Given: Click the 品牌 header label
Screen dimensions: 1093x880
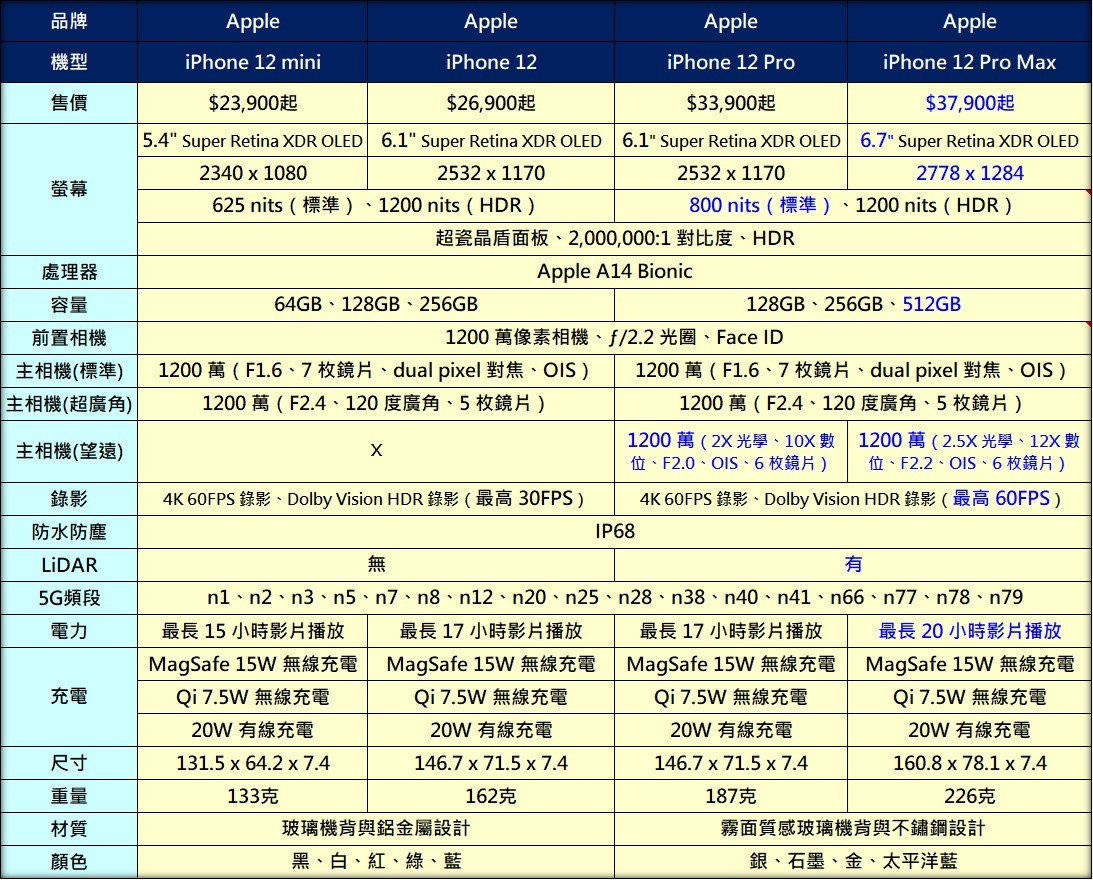Looking at the screenshot, I should (69, 21).
